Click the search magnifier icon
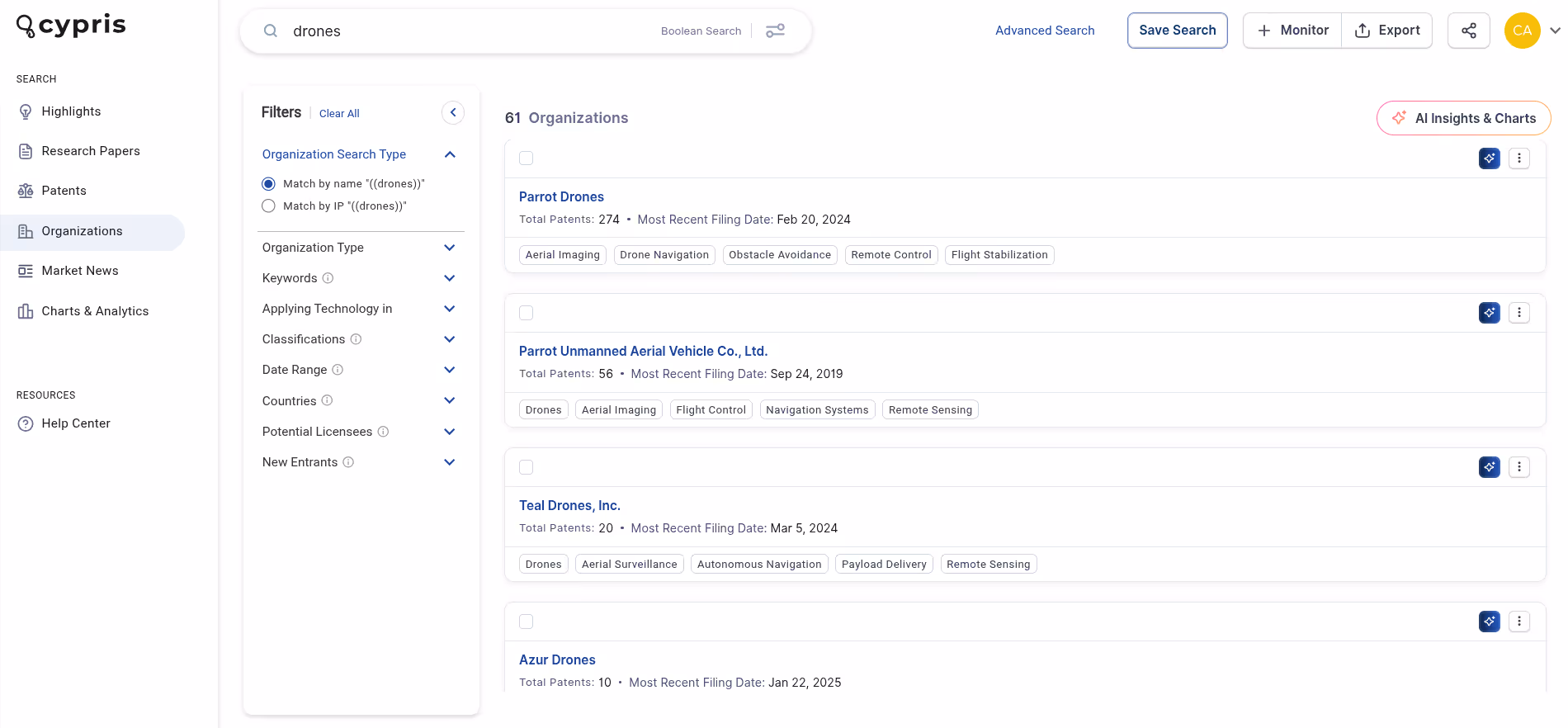This screenshot has width=1568, height=728. tap(271, 31)
